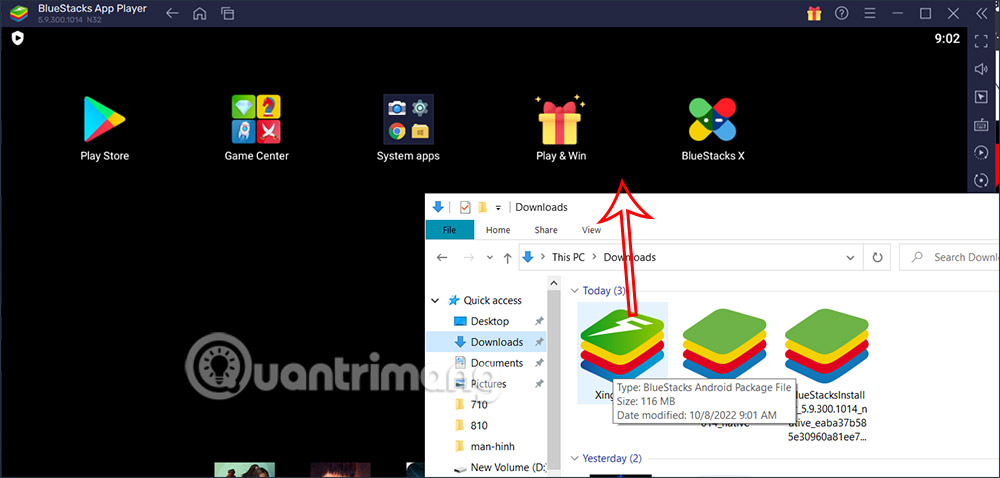Click This PC in the address breadcrumb
Screen dimensions: 1000x478
pos(568,257)
